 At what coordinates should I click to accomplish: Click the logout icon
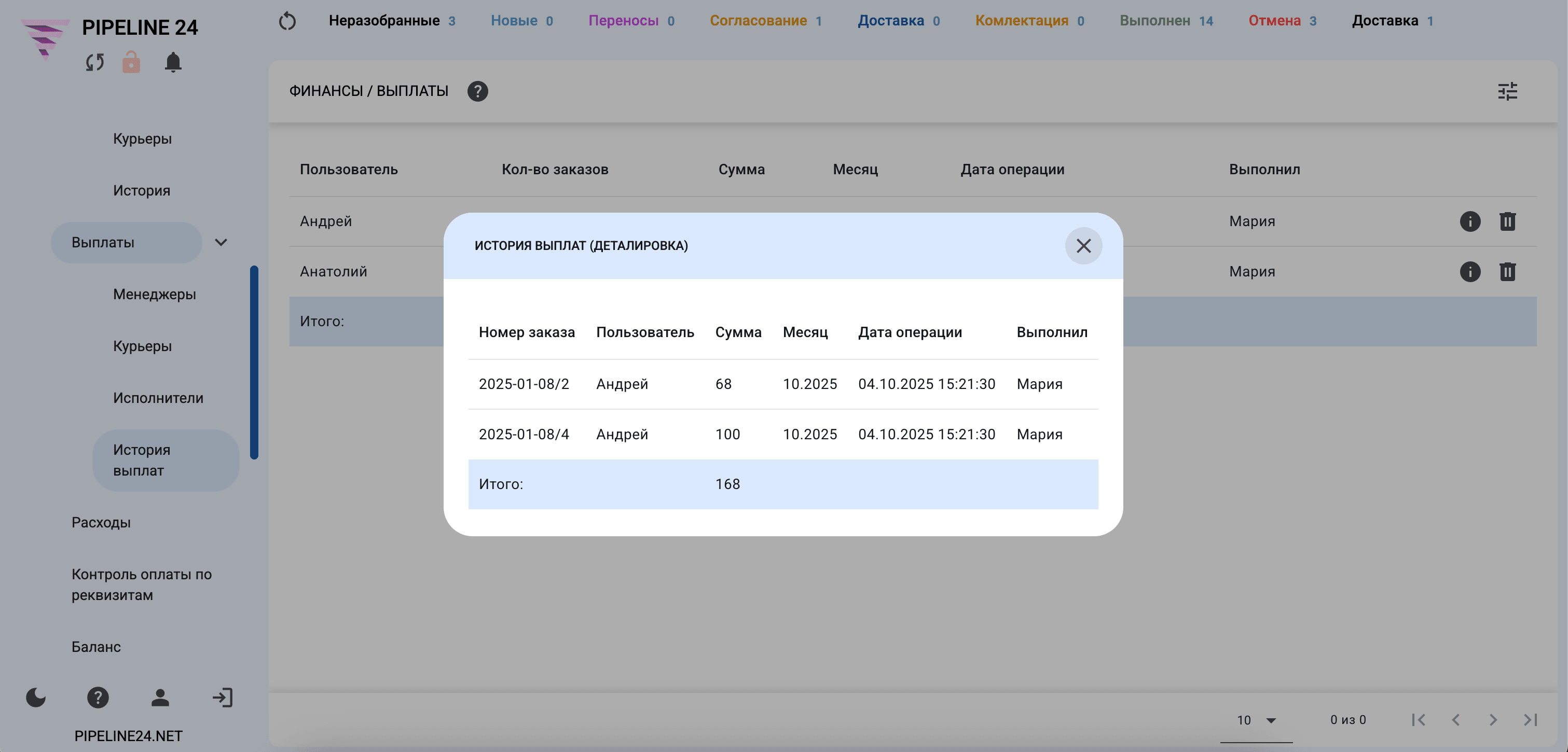click(x=222, y=697)
